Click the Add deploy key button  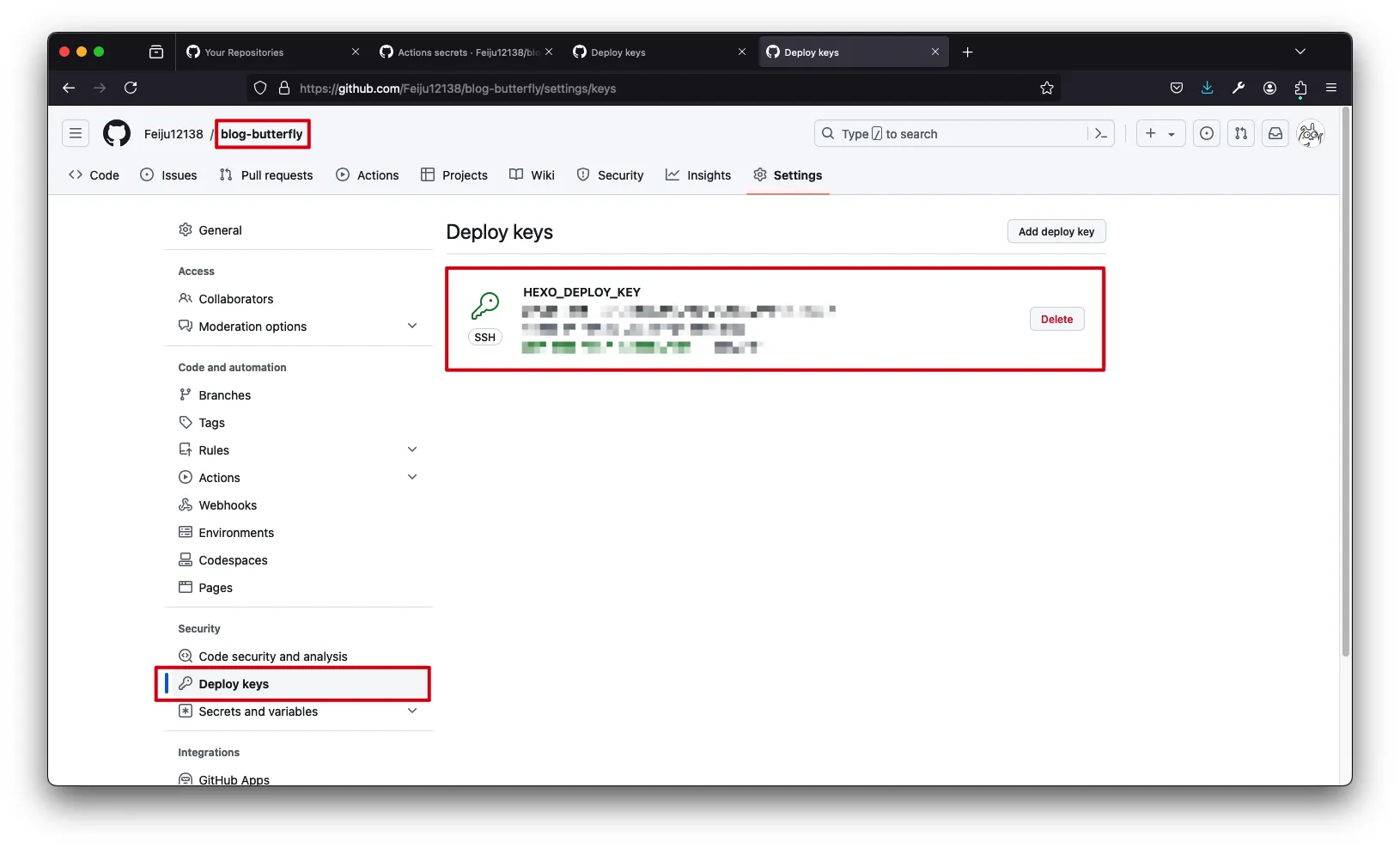1056,232
